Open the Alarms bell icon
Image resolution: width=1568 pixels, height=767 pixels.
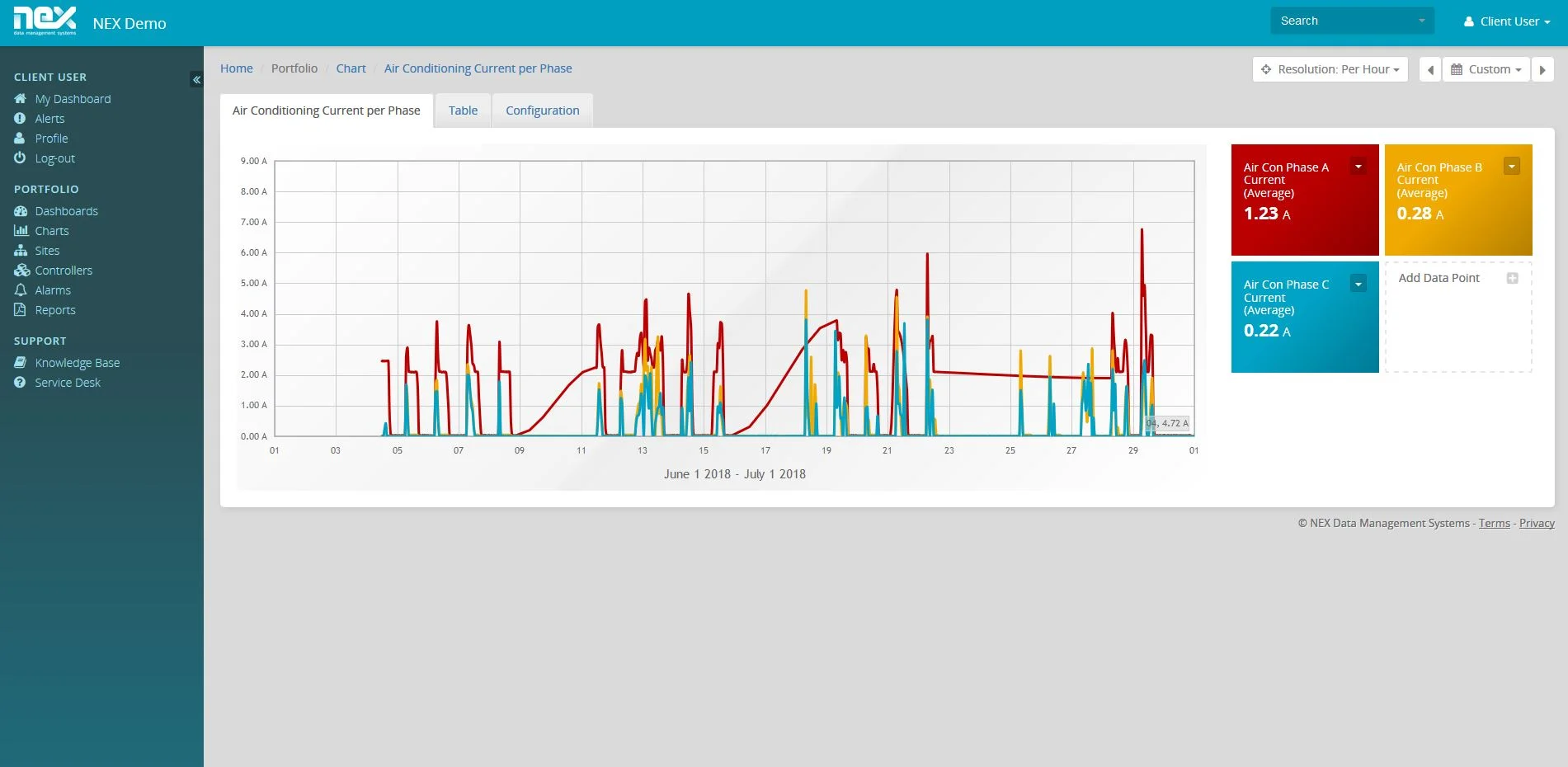21,289
